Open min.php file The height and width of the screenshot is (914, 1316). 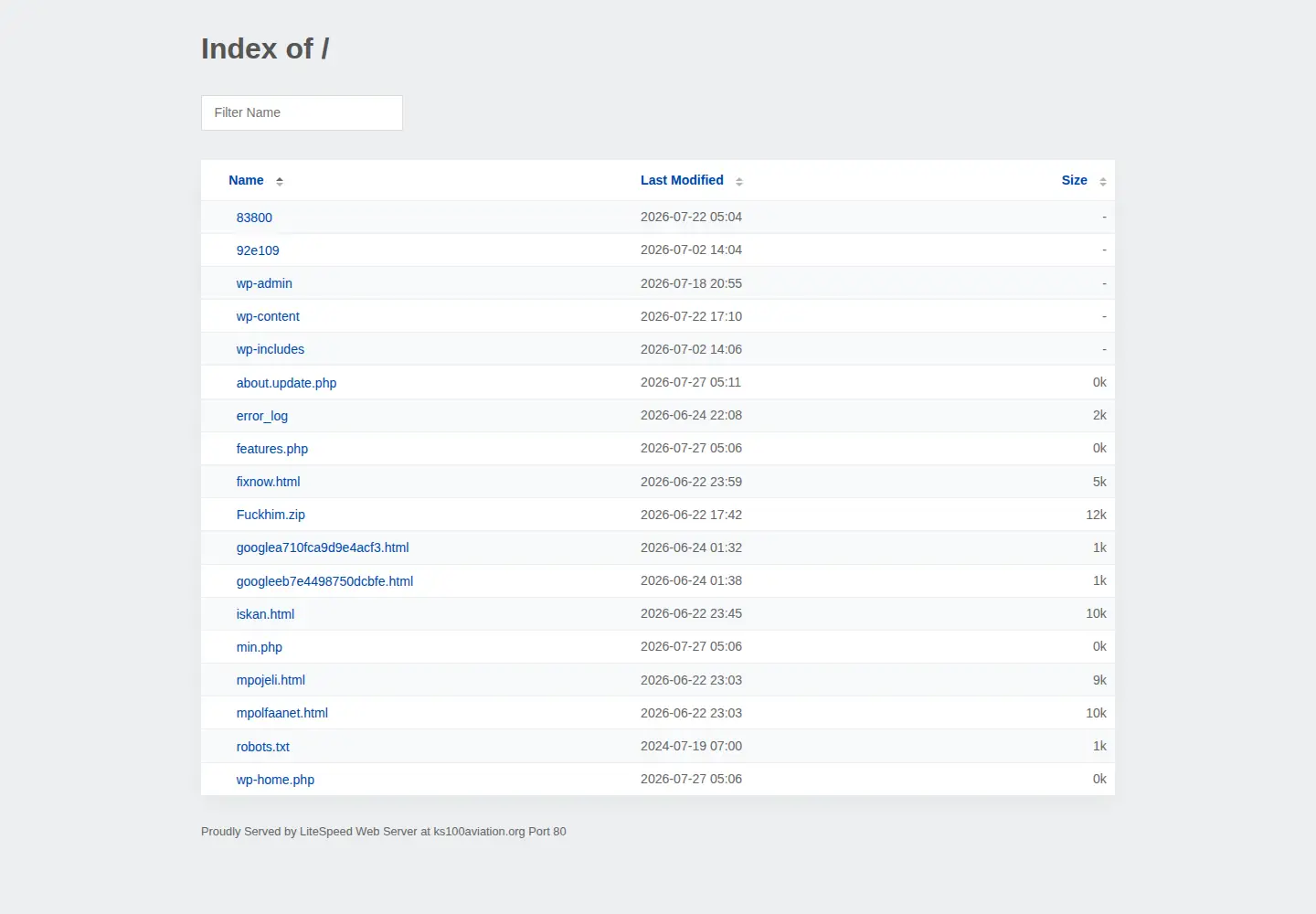(x=260, y=647)
